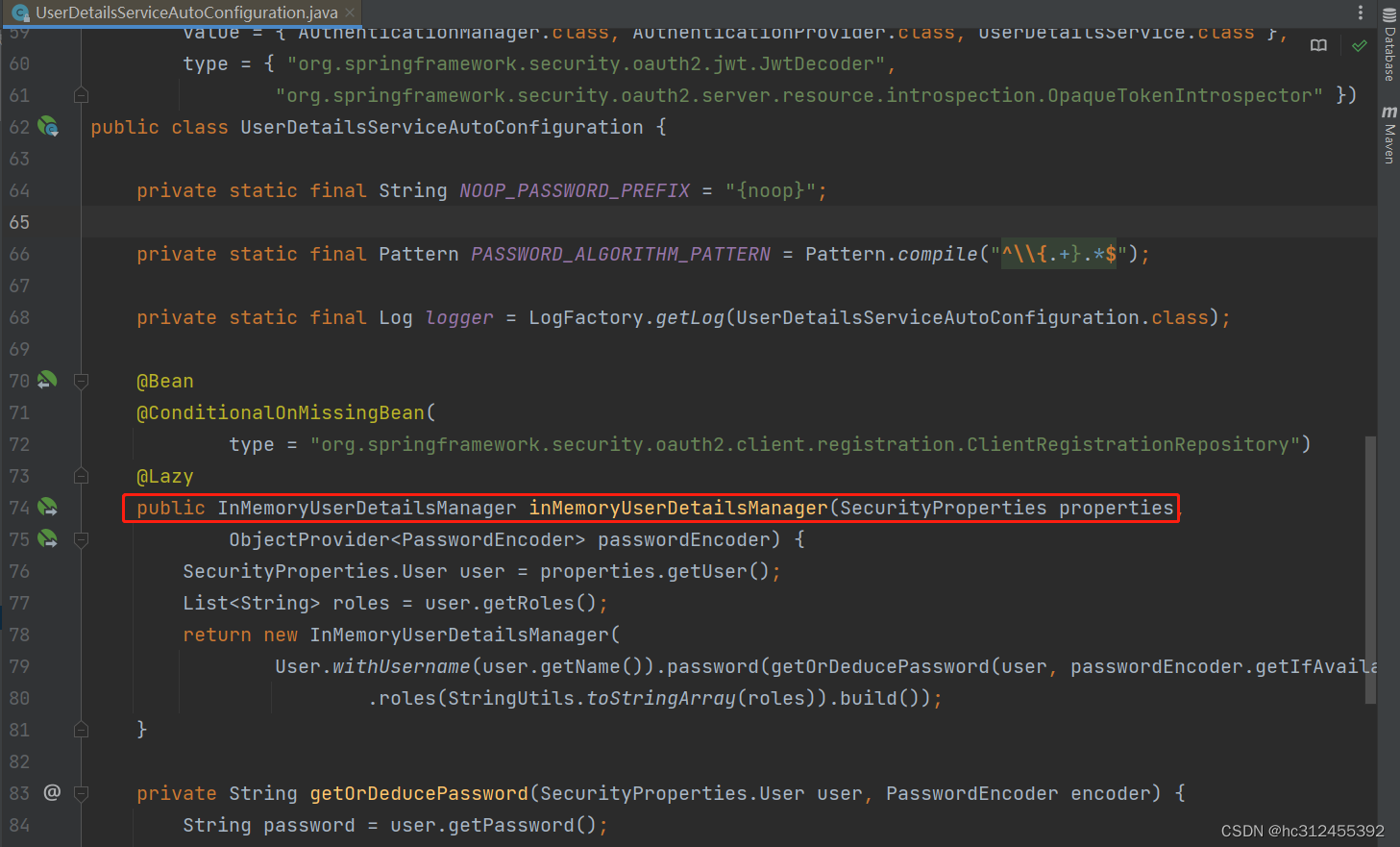Collapse annotation fold marker on line 61
This screenshot has width=1400, height=847.
pyautogui.click(x=81, y=95)
